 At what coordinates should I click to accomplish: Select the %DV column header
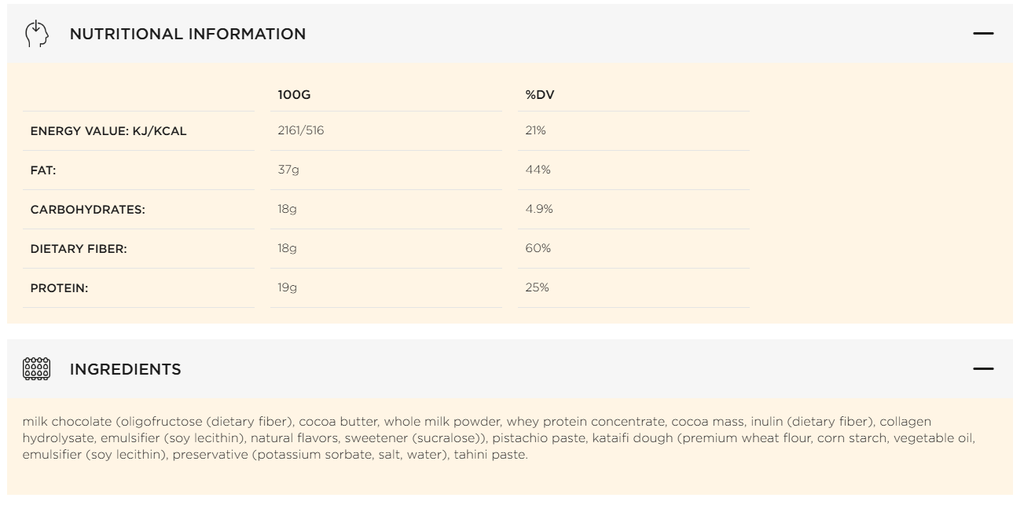[540, 95]
